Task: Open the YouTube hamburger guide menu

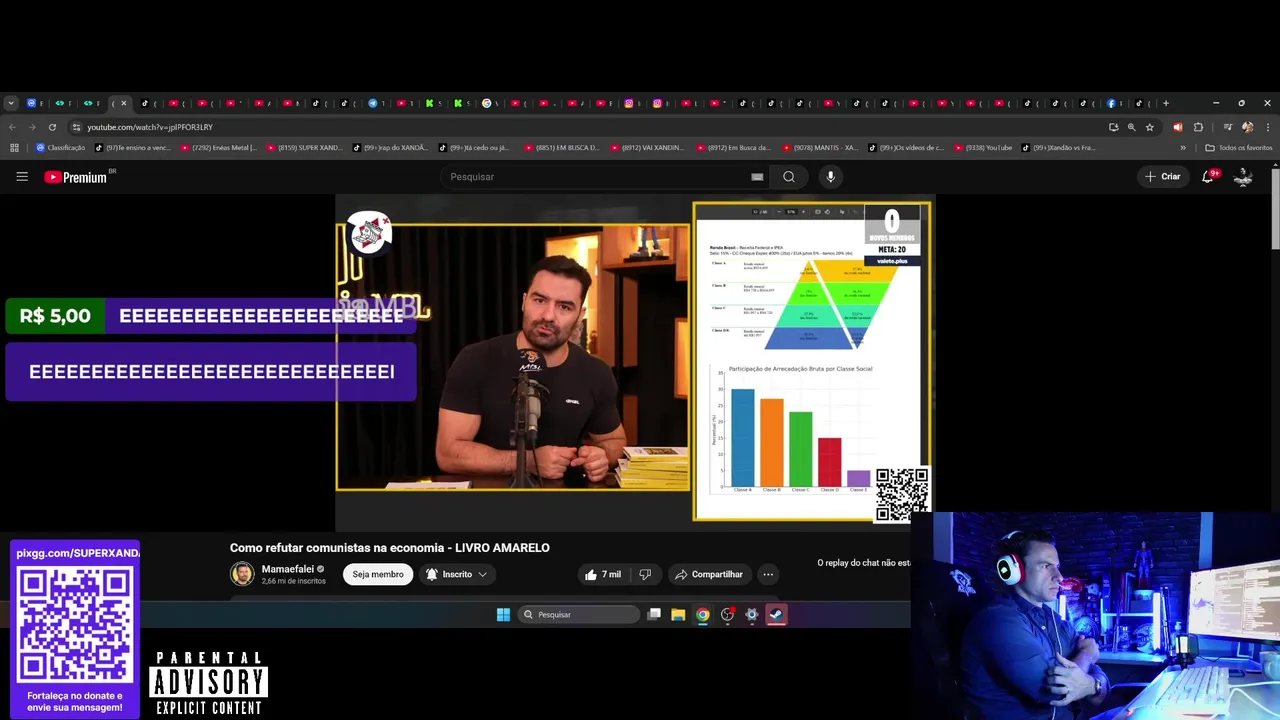Action: pos(22,177)
